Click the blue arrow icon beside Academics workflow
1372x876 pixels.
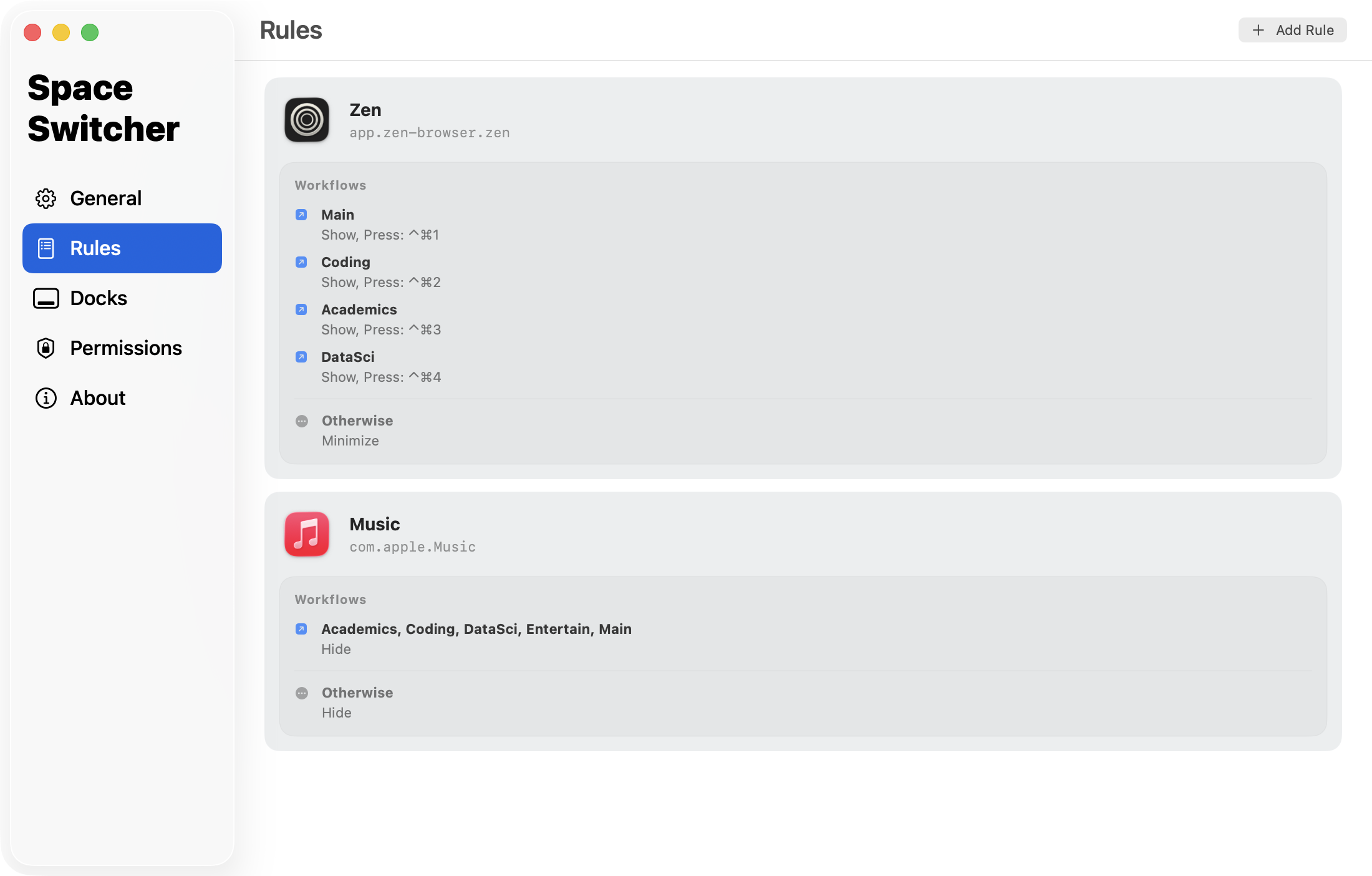[x=301, y=309]
